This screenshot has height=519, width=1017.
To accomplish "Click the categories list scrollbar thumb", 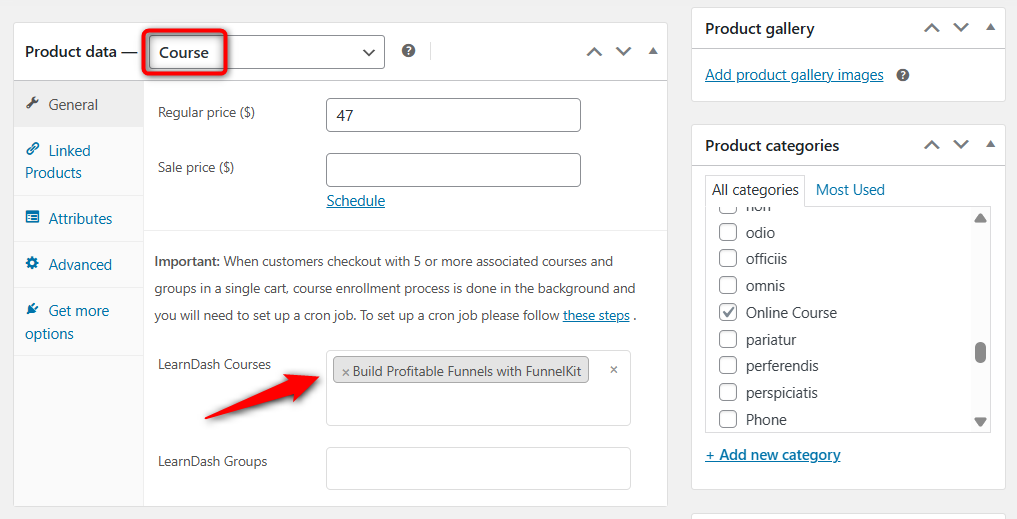I will click(980, 352).
